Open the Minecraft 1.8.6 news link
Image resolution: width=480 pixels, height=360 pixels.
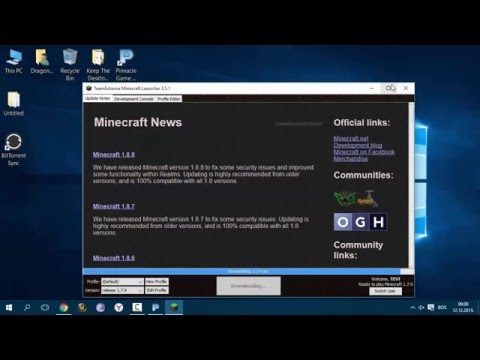point(114,258)
